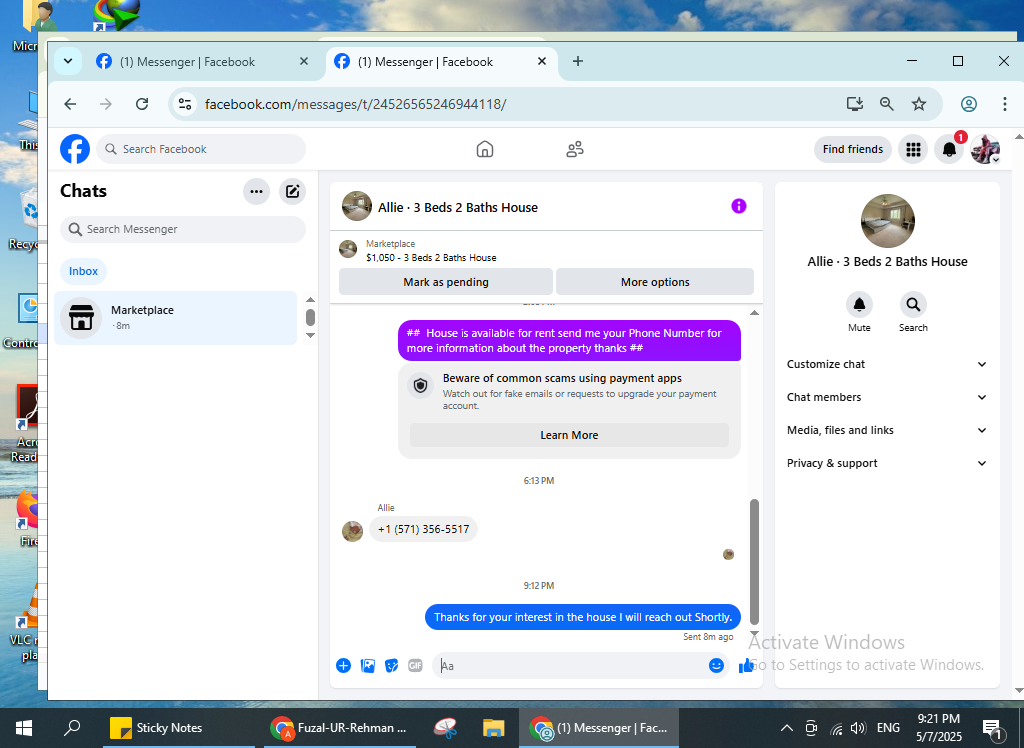Open a new browser tab

click(577, 61)
